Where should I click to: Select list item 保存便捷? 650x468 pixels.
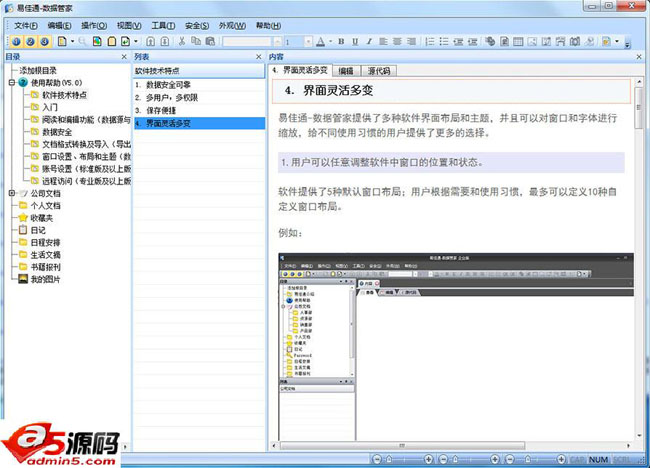coord(199,110)
